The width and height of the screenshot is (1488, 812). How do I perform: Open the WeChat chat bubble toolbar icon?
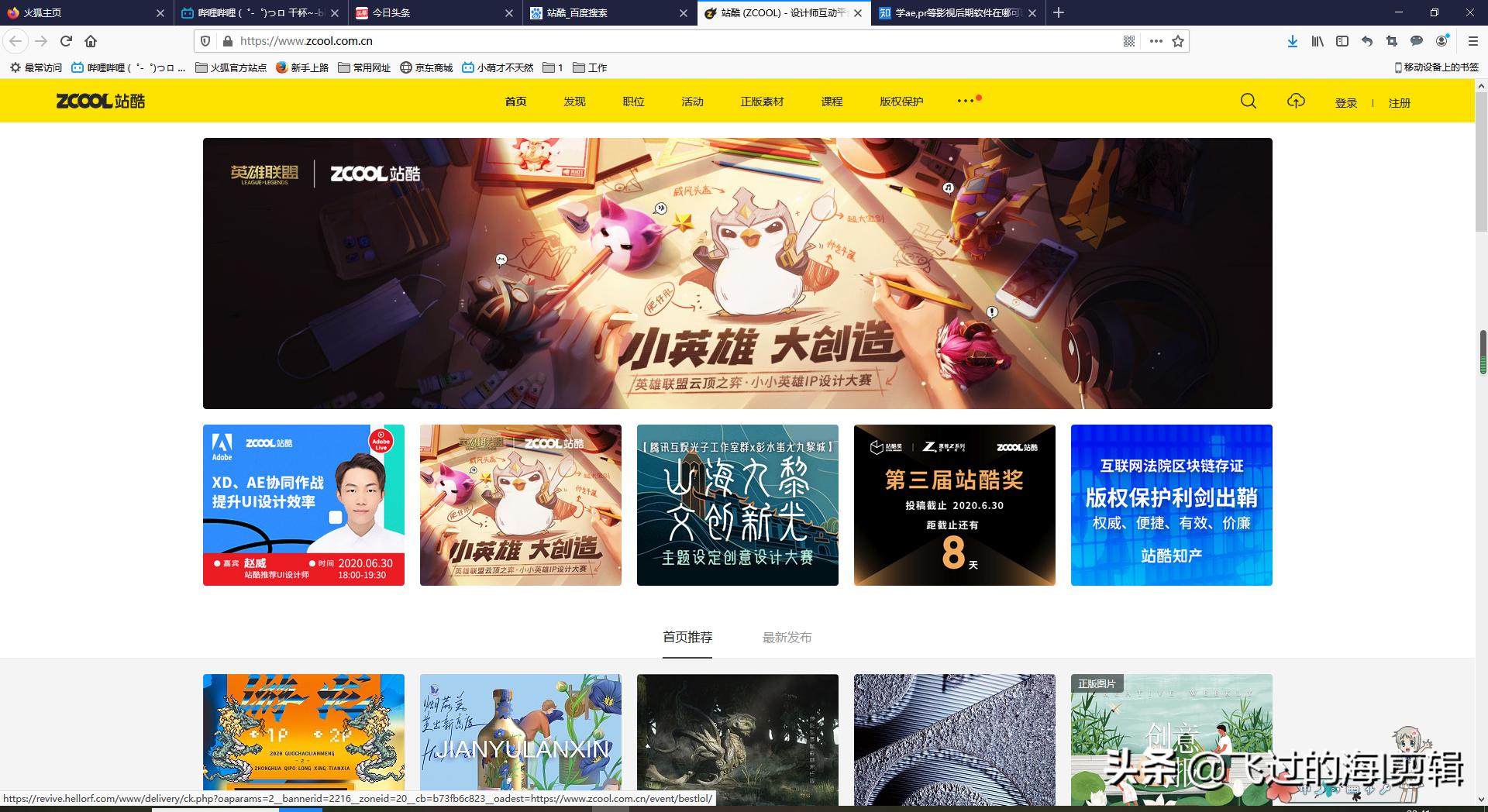click(x=1417, y=41)
